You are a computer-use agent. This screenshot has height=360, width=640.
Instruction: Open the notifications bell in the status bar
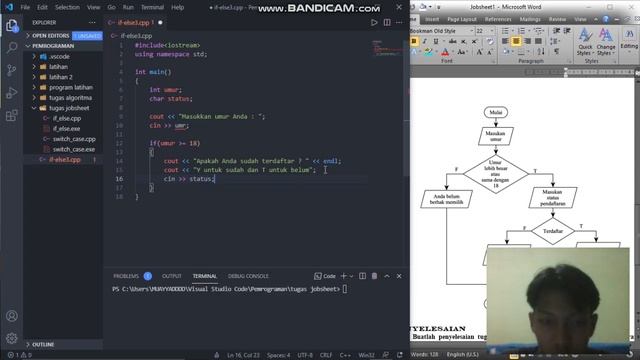[x=400, y=355]
